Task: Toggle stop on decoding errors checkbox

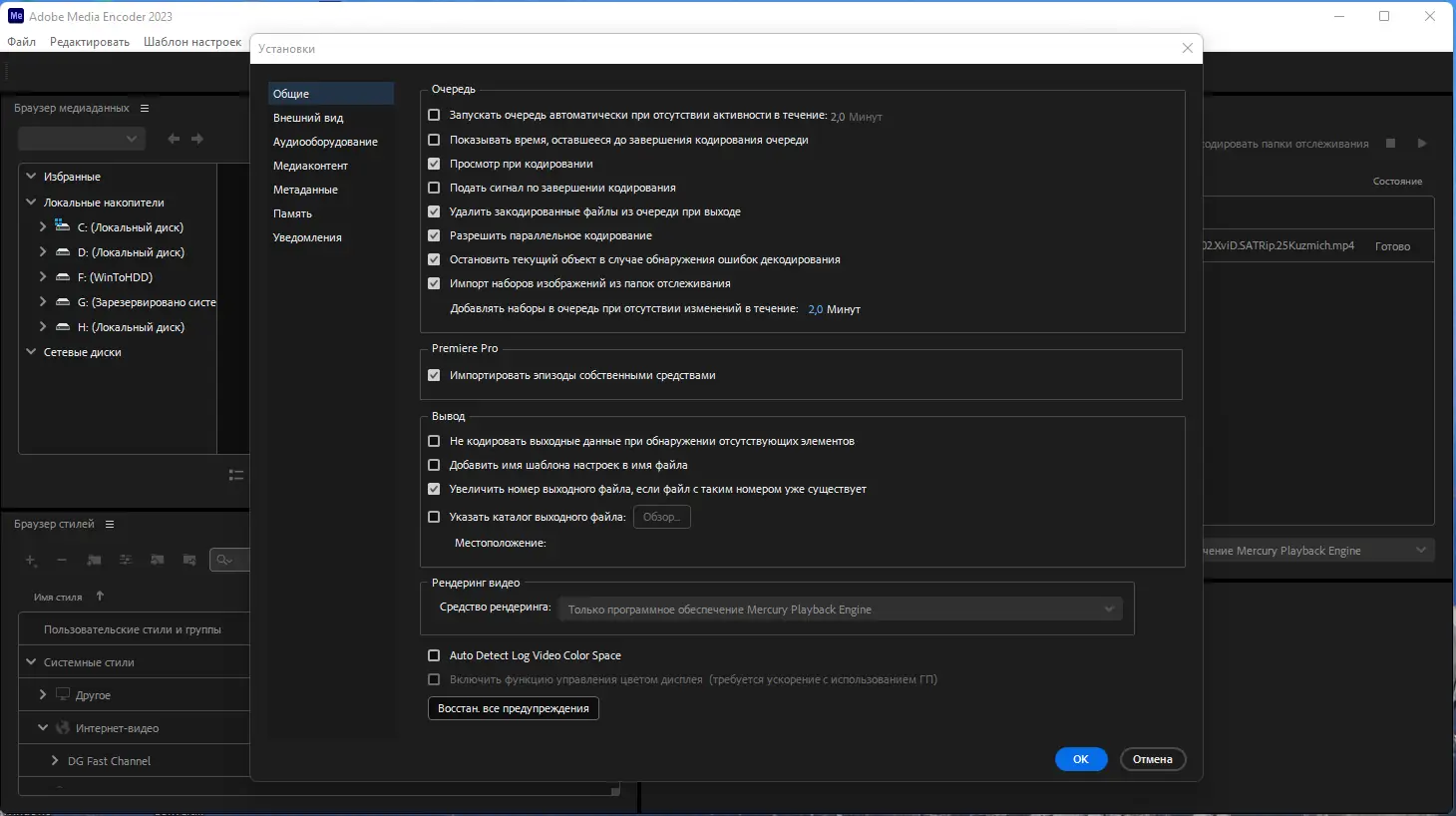Action: click(x=434, y=259)
